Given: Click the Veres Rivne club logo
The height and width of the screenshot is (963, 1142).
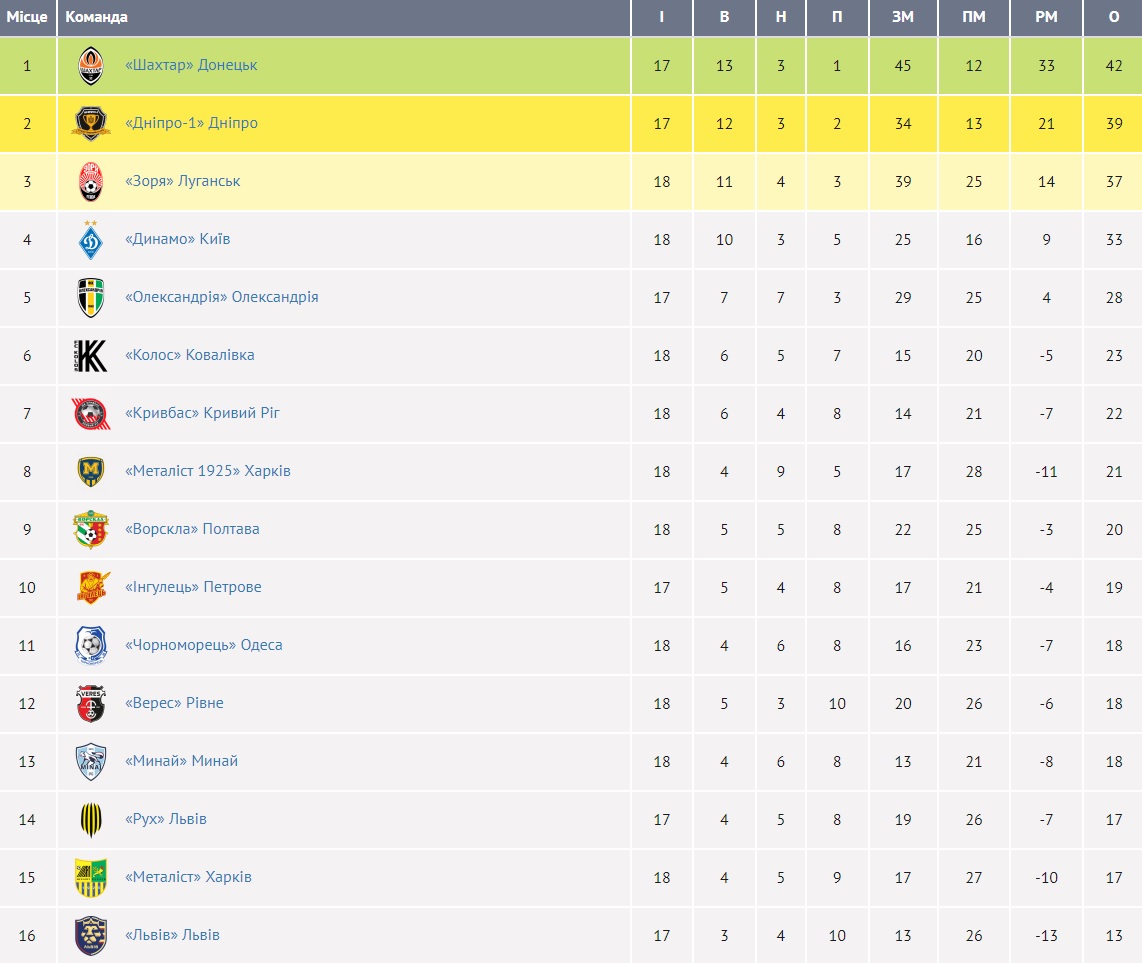Looking at the screenshot, I should (90, 704).
